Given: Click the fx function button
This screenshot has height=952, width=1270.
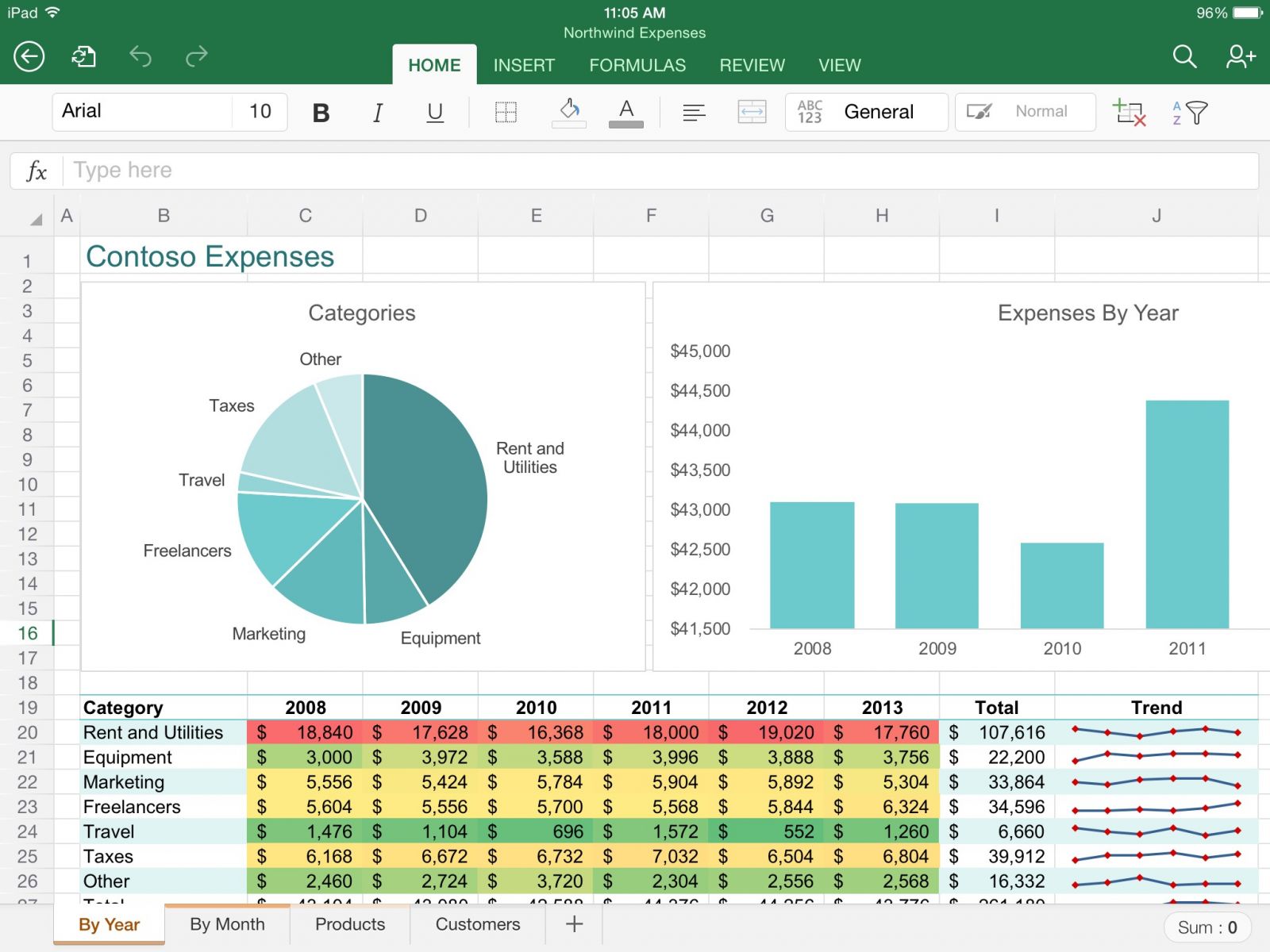Looking at the screenshot, I should click(37, 171).
